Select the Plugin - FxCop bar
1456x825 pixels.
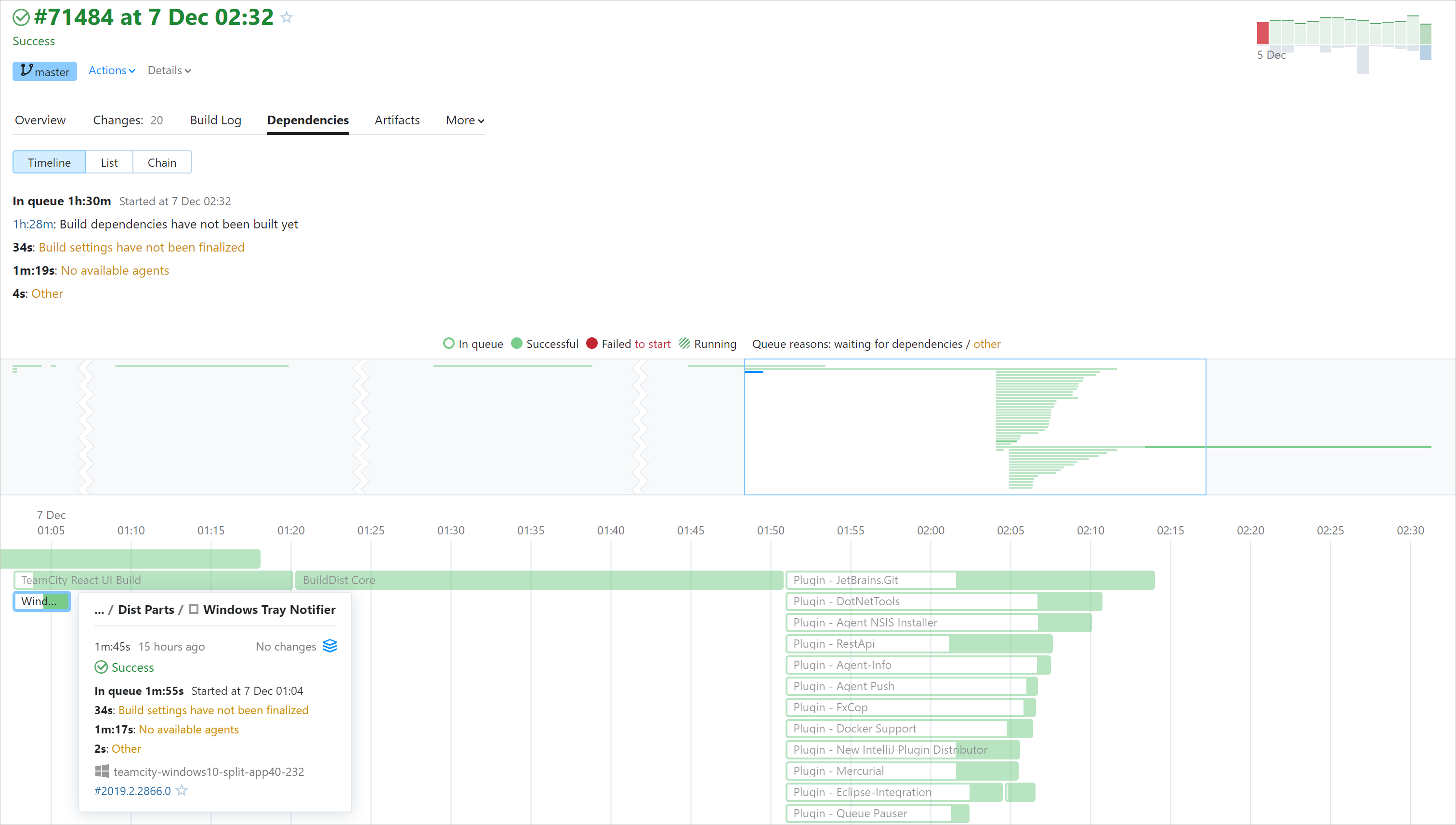point(911,708)
